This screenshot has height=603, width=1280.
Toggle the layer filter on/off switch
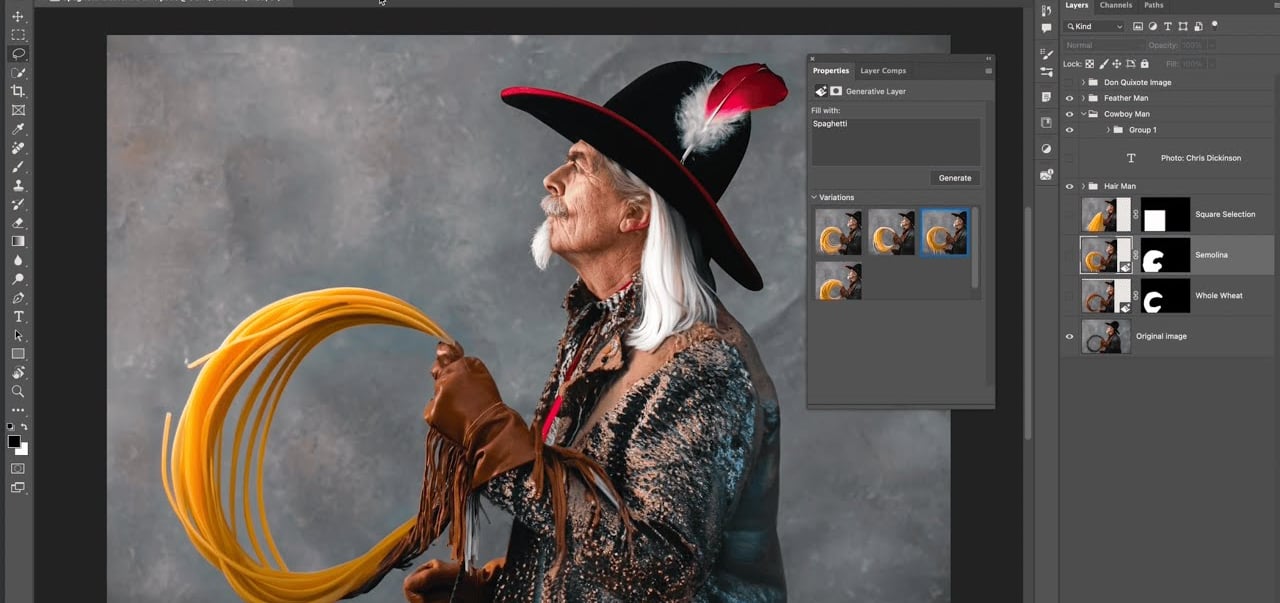coord(1213,26)
